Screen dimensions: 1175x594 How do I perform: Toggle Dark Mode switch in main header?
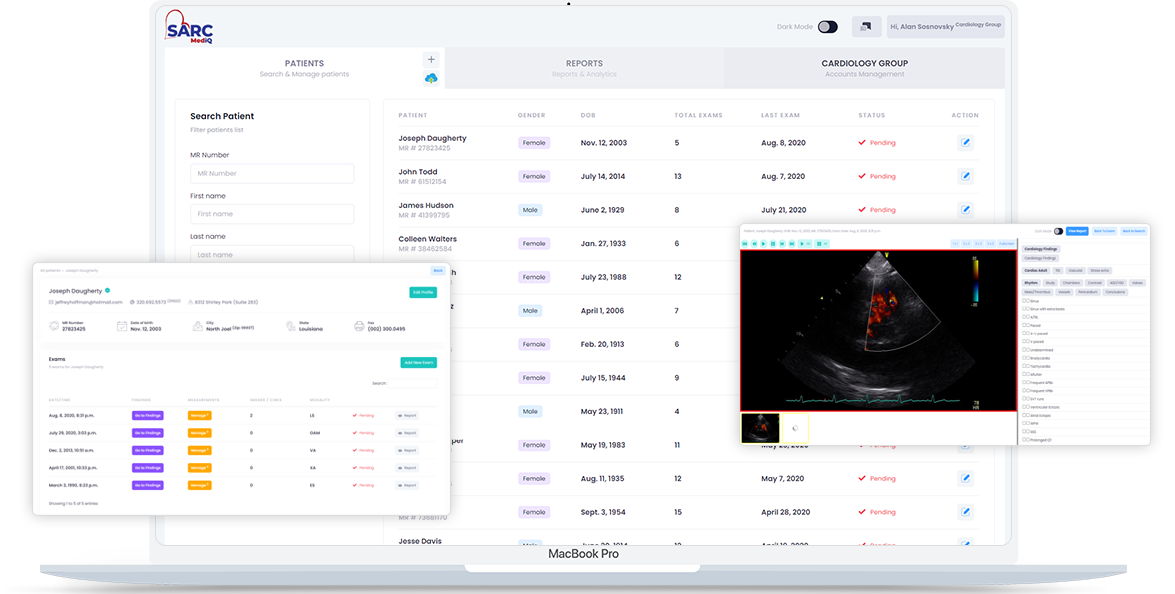click(827, 27)
